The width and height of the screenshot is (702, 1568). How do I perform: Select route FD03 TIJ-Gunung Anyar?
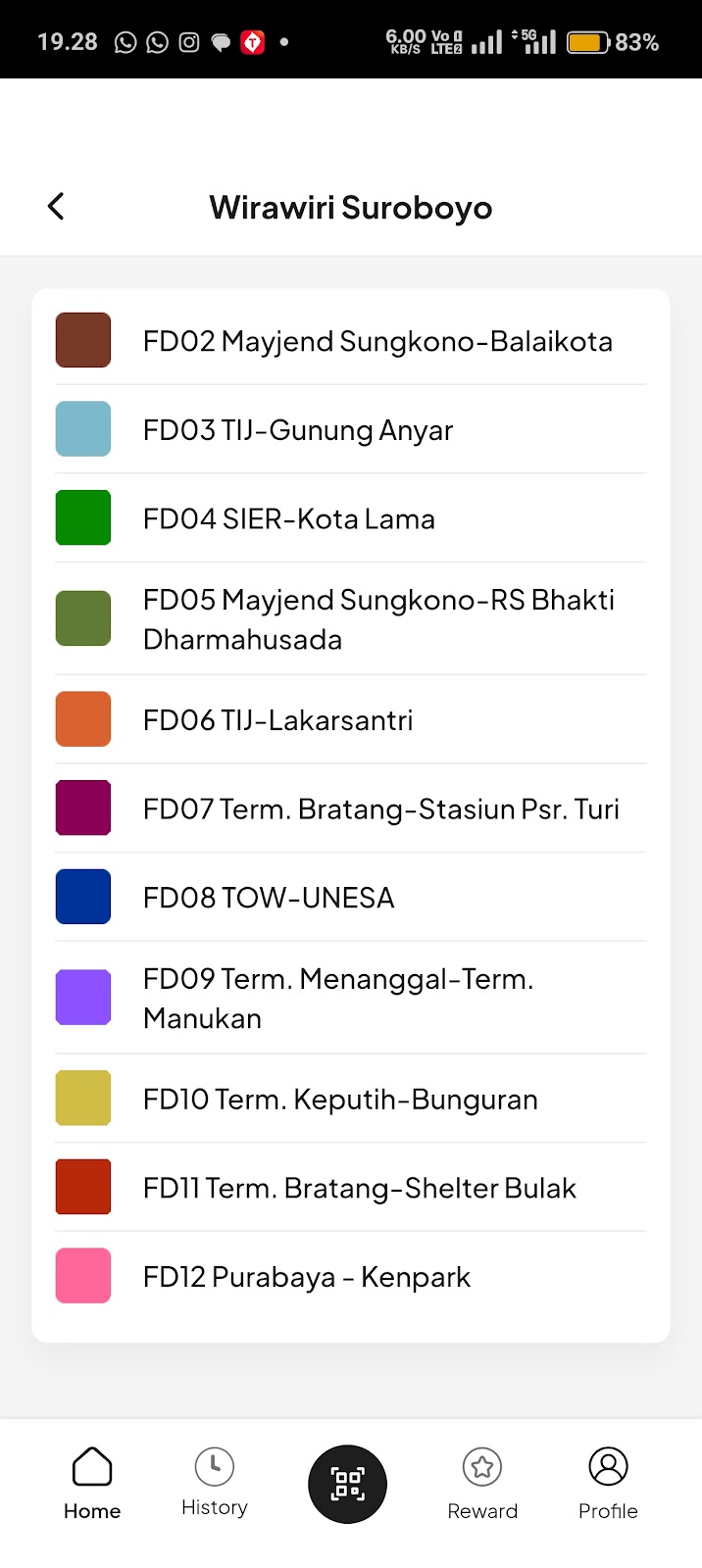click(298, 430)
